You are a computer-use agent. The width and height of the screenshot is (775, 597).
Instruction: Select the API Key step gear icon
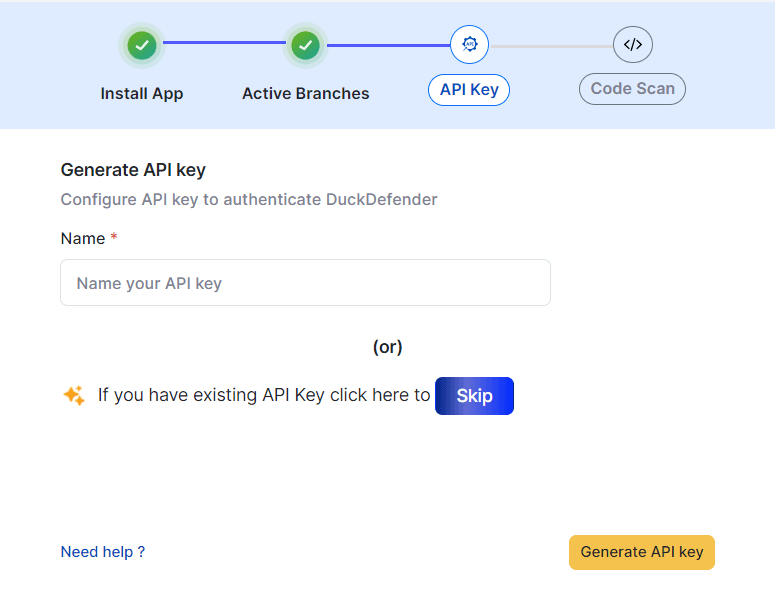(x=470, y=44)
